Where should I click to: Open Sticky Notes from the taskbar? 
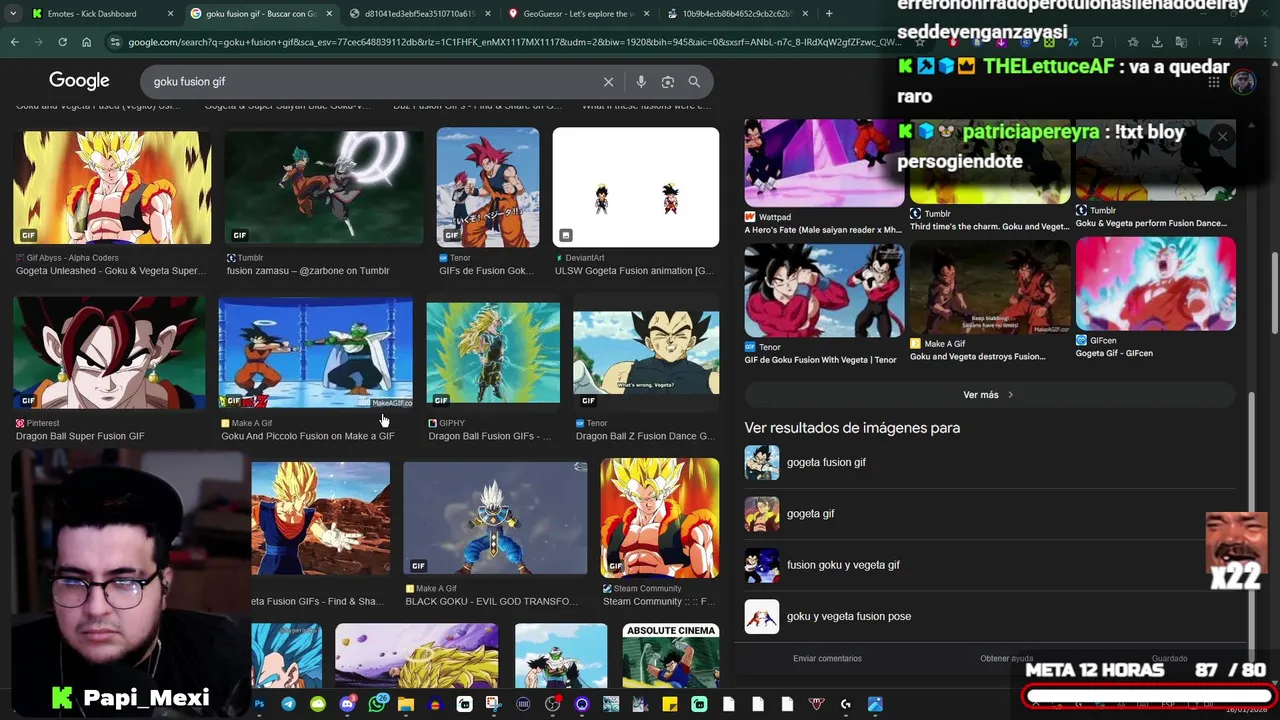[x=670, y=704]
